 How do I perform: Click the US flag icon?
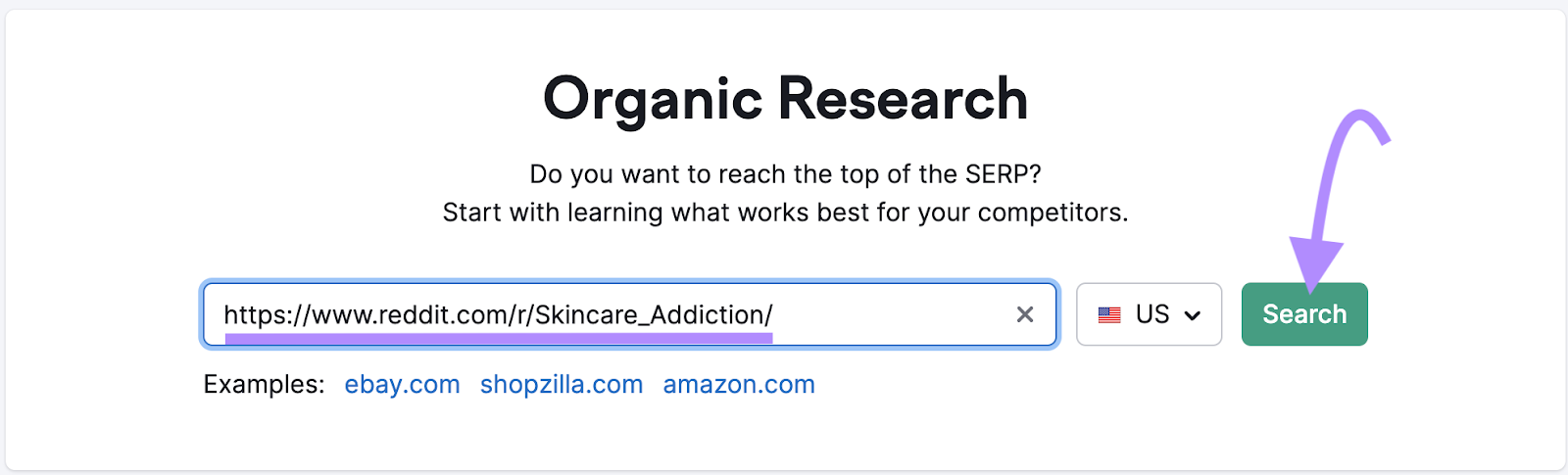click(x=1109, y=315)
